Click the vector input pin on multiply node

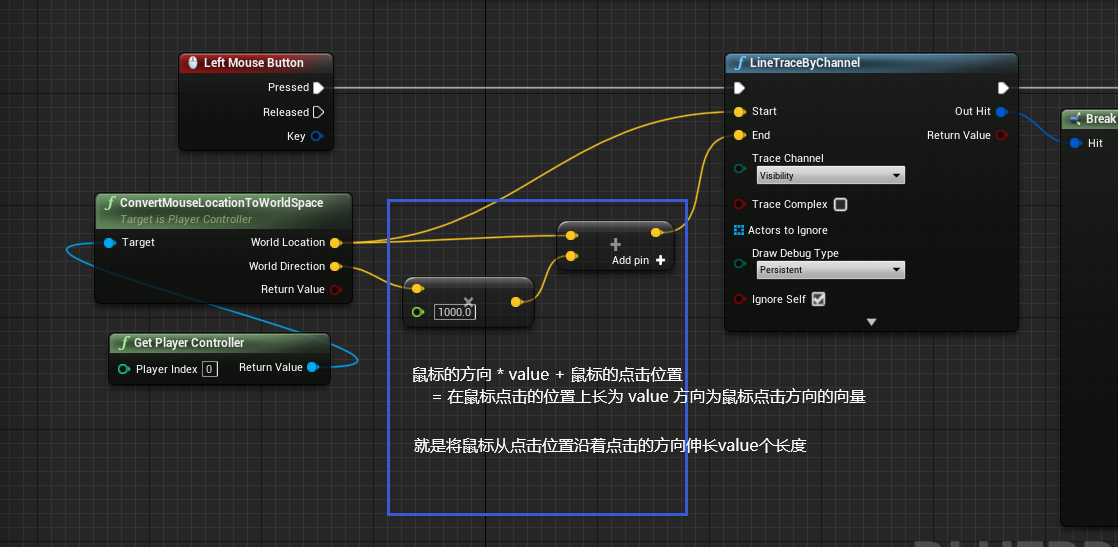pyautogui.click(x=418, y=288)
